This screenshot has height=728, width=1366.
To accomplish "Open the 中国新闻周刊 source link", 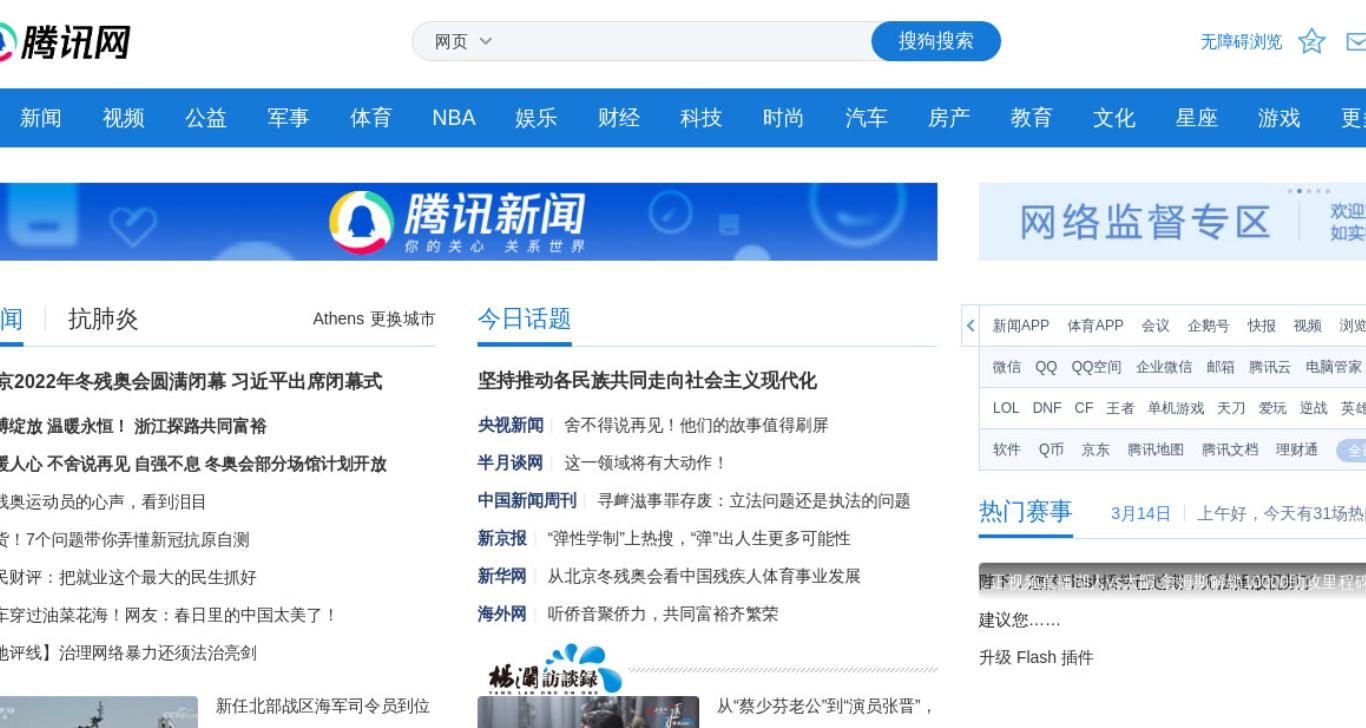I will point(527,501).
